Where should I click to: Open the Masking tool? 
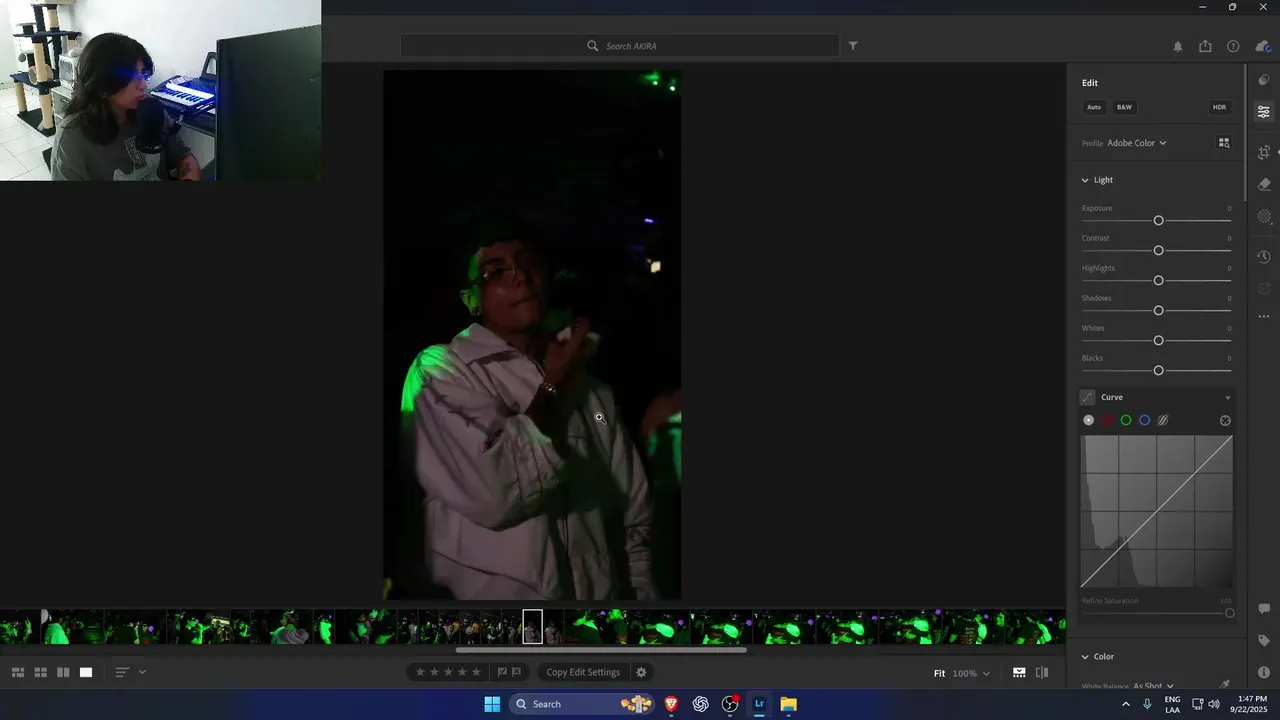click(x=1264, y=216)
